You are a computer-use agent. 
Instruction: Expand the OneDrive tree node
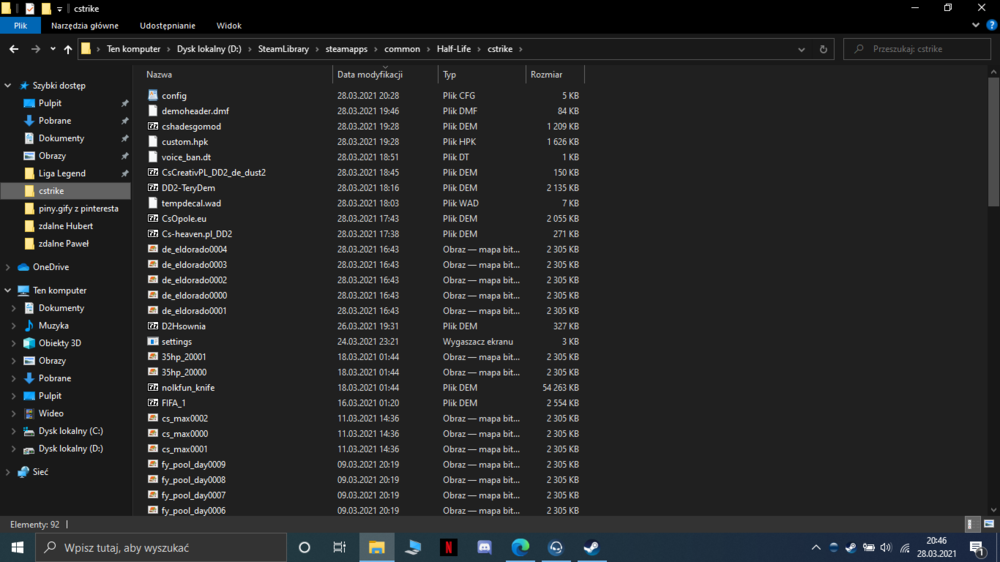tap(8, 267)
